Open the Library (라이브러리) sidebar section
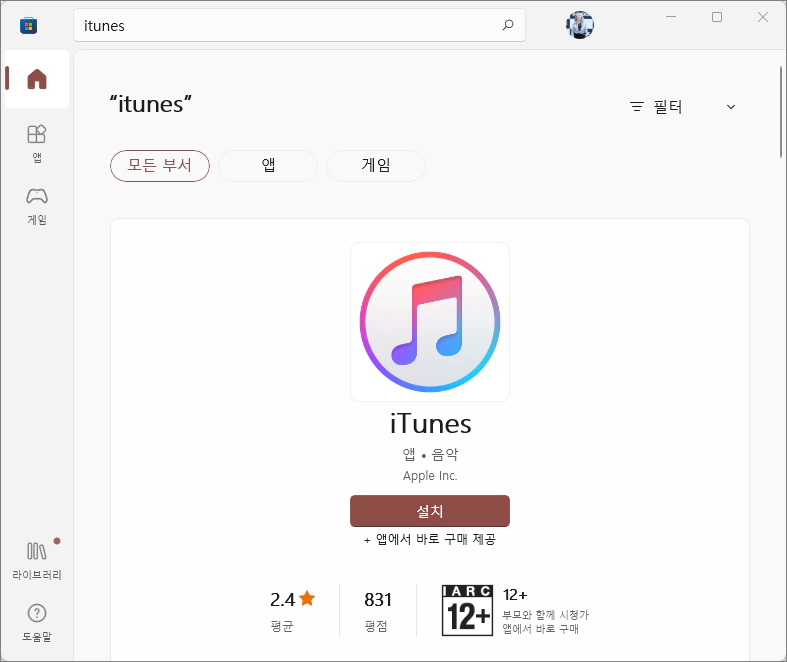Screen dimensions: 787x662 [37, 561]
